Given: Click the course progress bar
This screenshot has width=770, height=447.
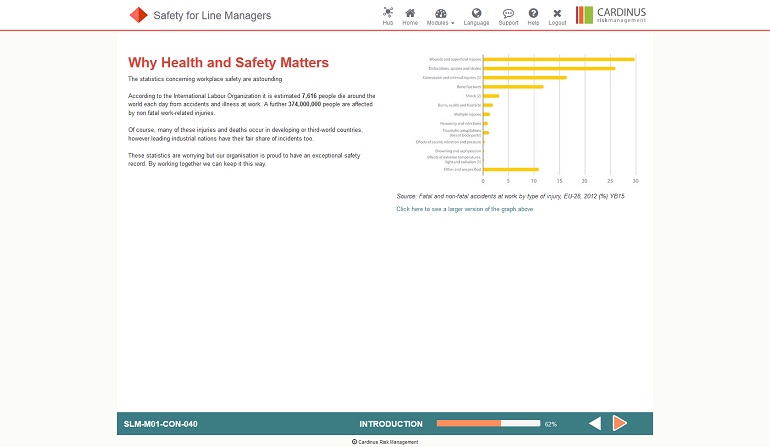Looking at the screenshot, I should click(488, 423).
